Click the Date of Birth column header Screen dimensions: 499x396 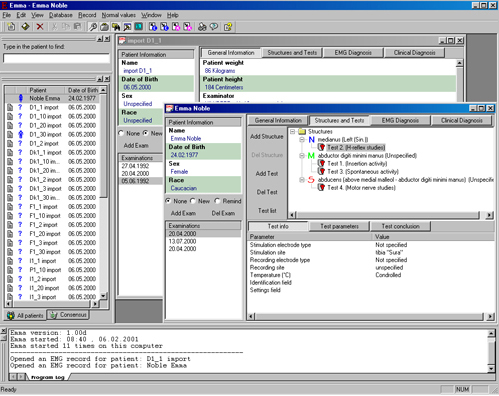click(82, 90)
